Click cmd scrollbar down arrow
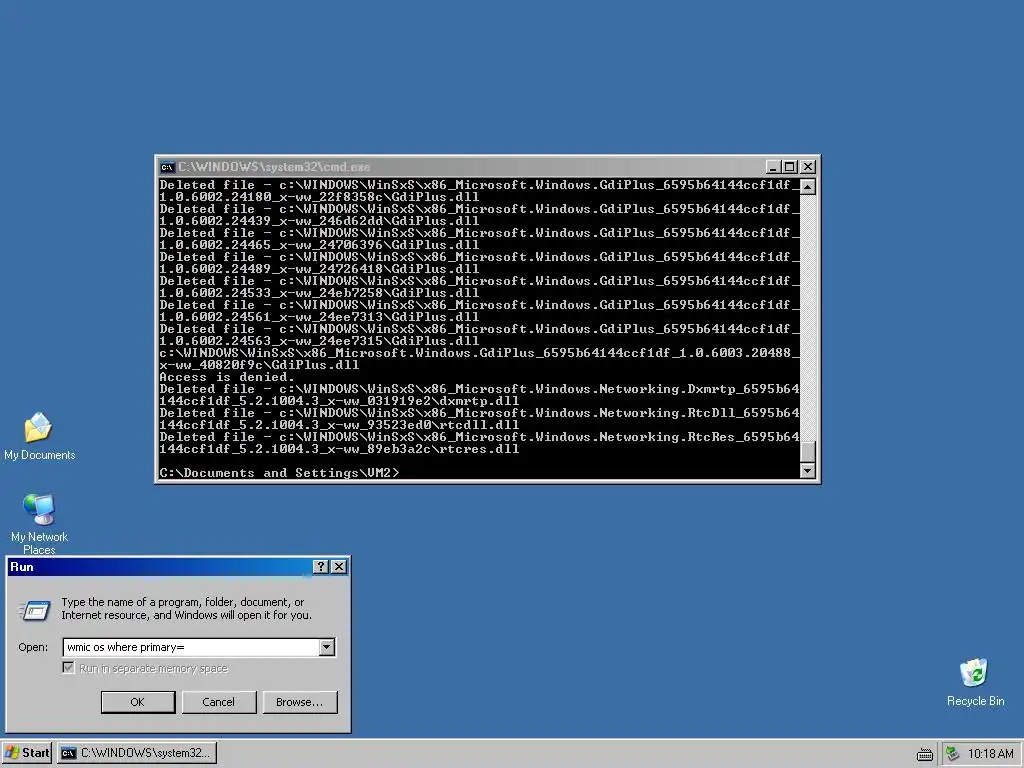This screenshot has height=768, width=1024. click(x=808, y=471)
